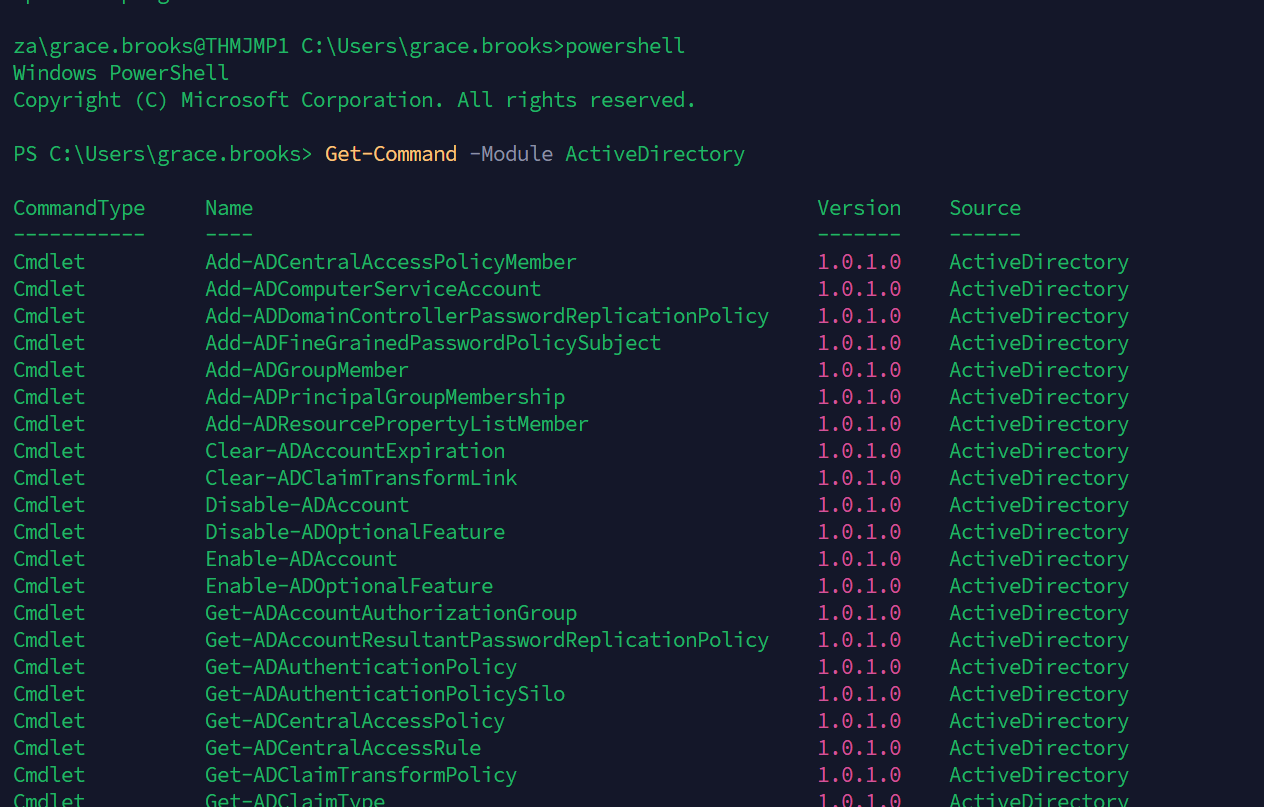Click version 1.0.1.0 in Add-ADGroupMember row
This screenshot has width=1264, height=807.
pos(859,370)
